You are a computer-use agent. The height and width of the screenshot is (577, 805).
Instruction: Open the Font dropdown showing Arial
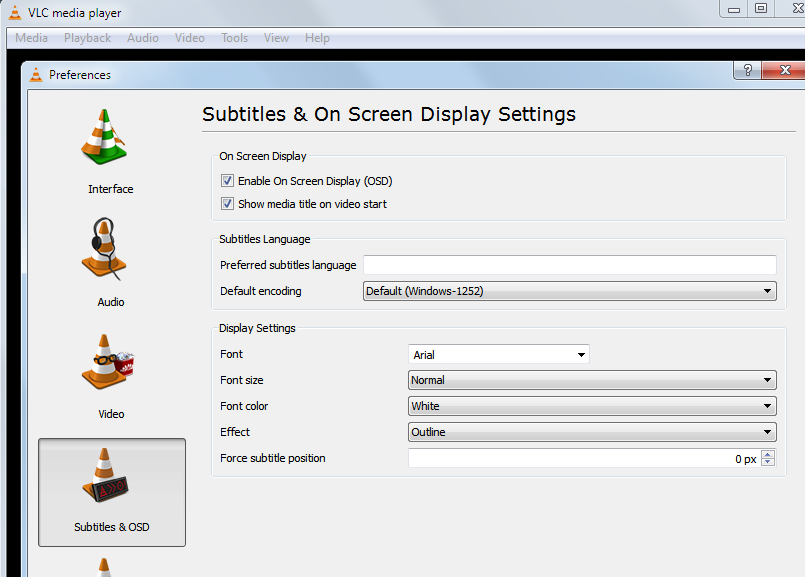(499, 355)
